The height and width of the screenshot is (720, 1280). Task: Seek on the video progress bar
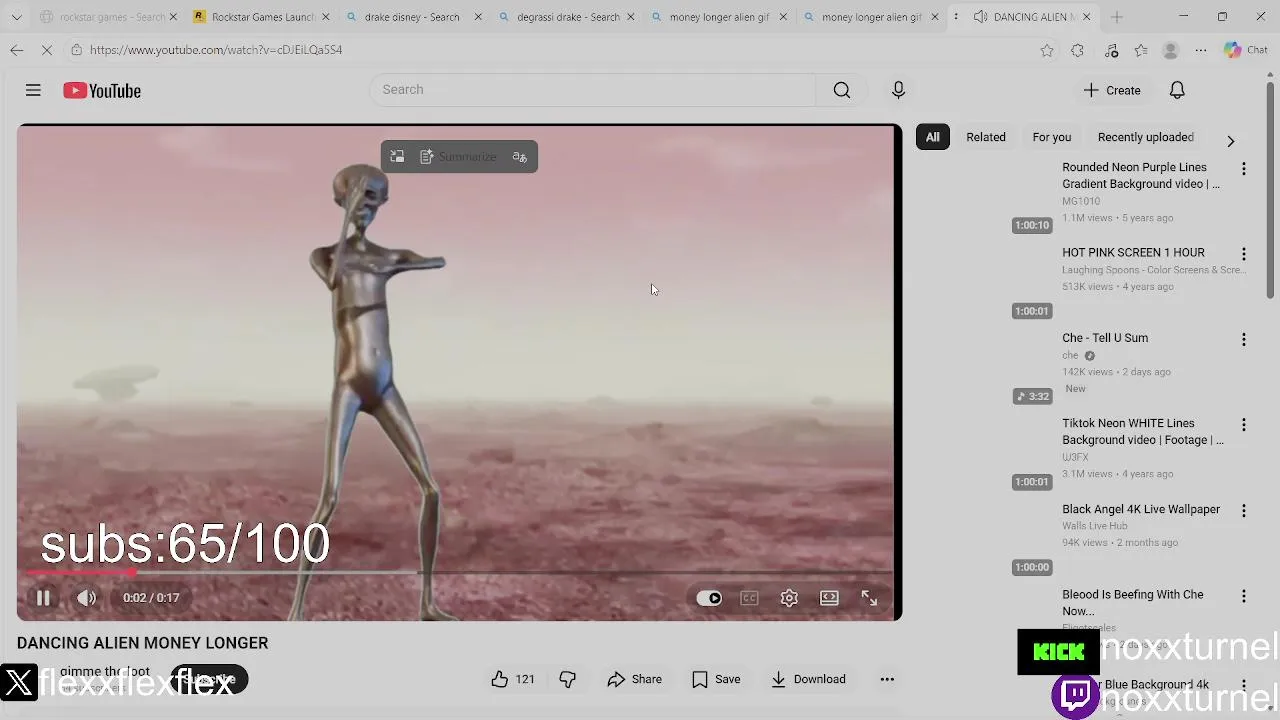pos(457,573)
